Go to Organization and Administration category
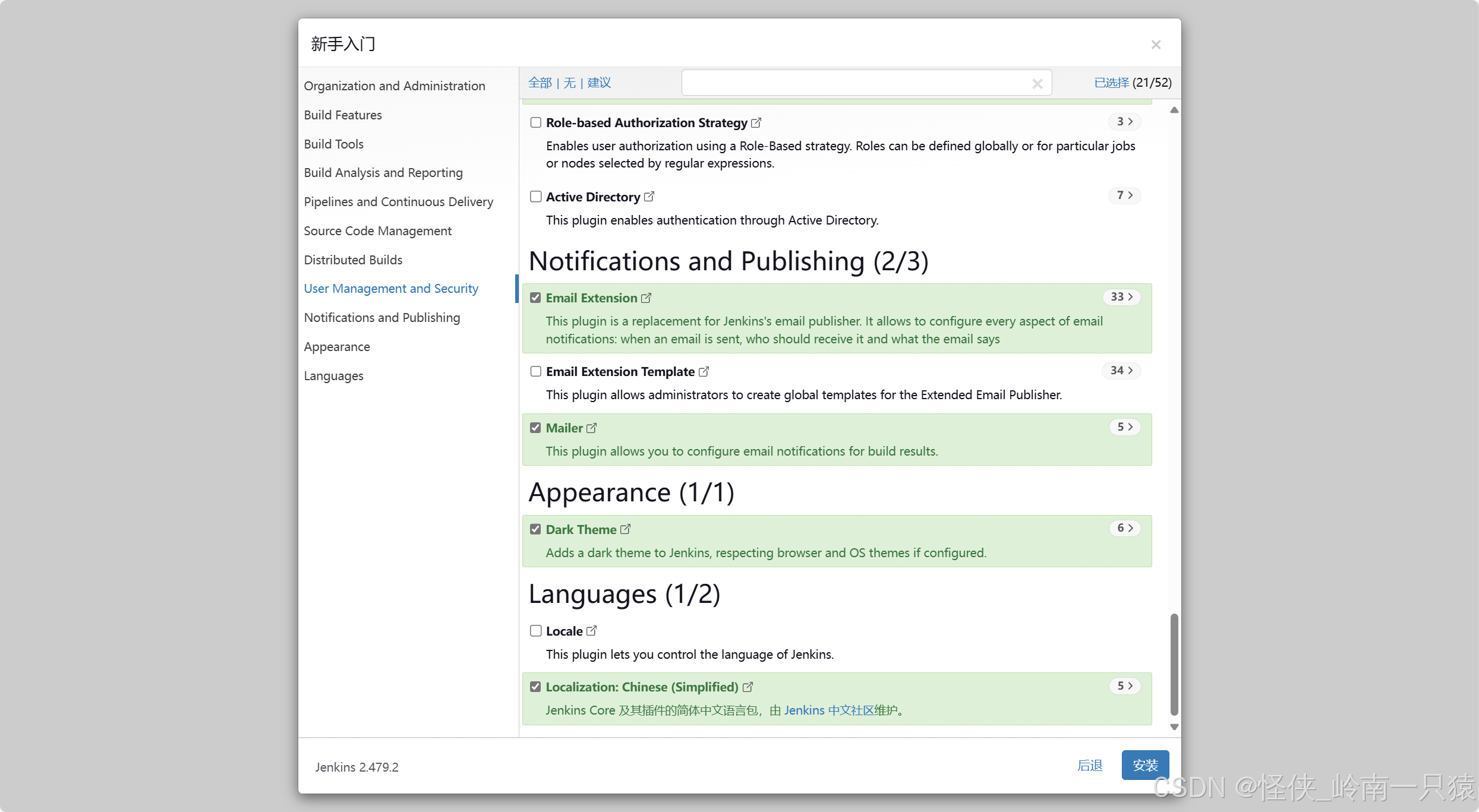1479x812 pixels. tap(395, 86)
